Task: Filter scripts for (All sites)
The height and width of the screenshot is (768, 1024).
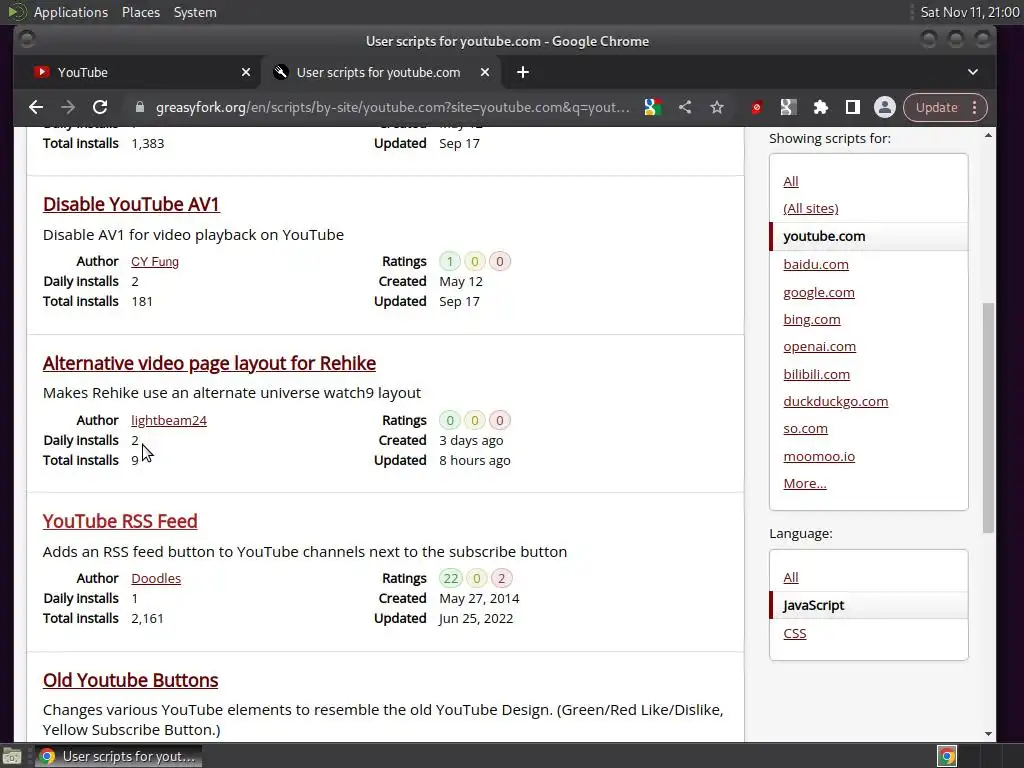Action: click(810, 208)
